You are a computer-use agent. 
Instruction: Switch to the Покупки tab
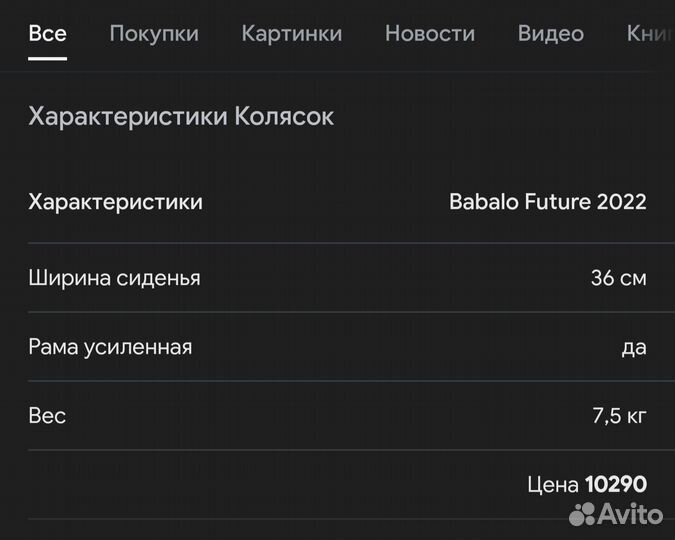(x=154, y=34)
